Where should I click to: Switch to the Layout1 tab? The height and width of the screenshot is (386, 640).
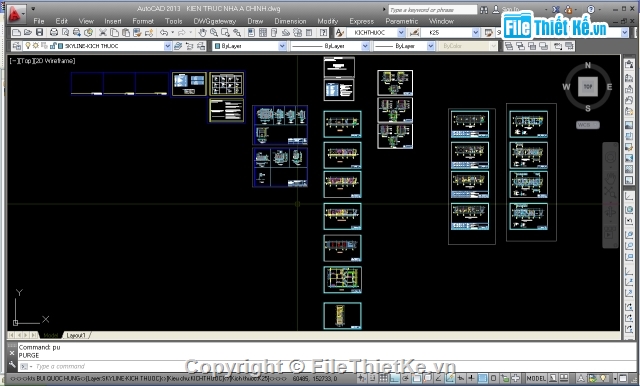pyautogui.click(x=76, y=335)
